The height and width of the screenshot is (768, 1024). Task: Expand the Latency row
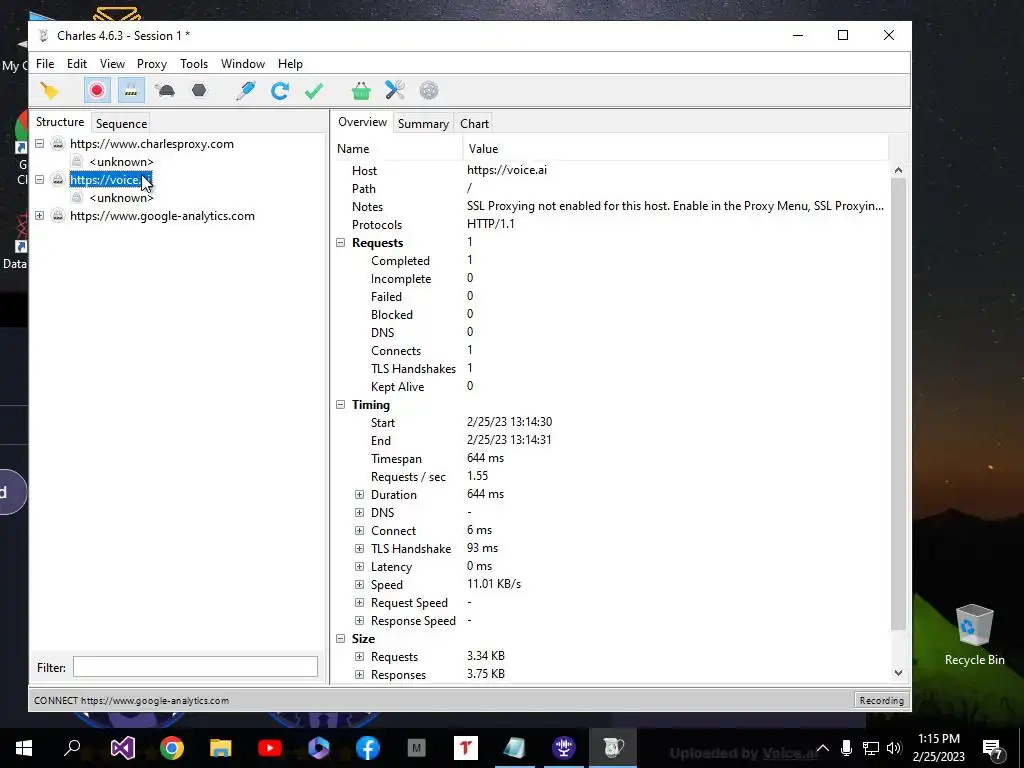(359, 566)
